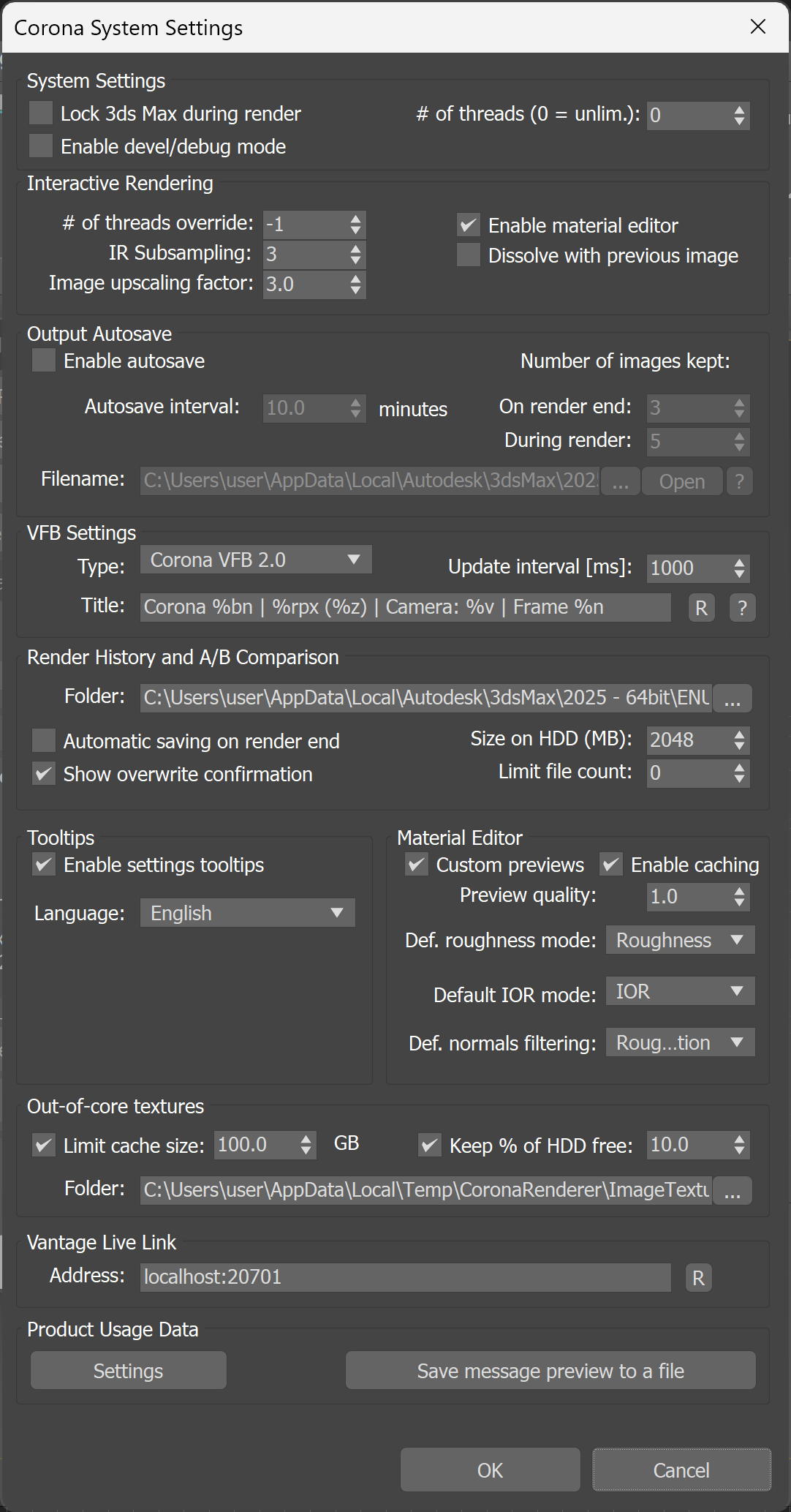
Task: Open VFB Title help question mark
Action: (x=743, y=607)
